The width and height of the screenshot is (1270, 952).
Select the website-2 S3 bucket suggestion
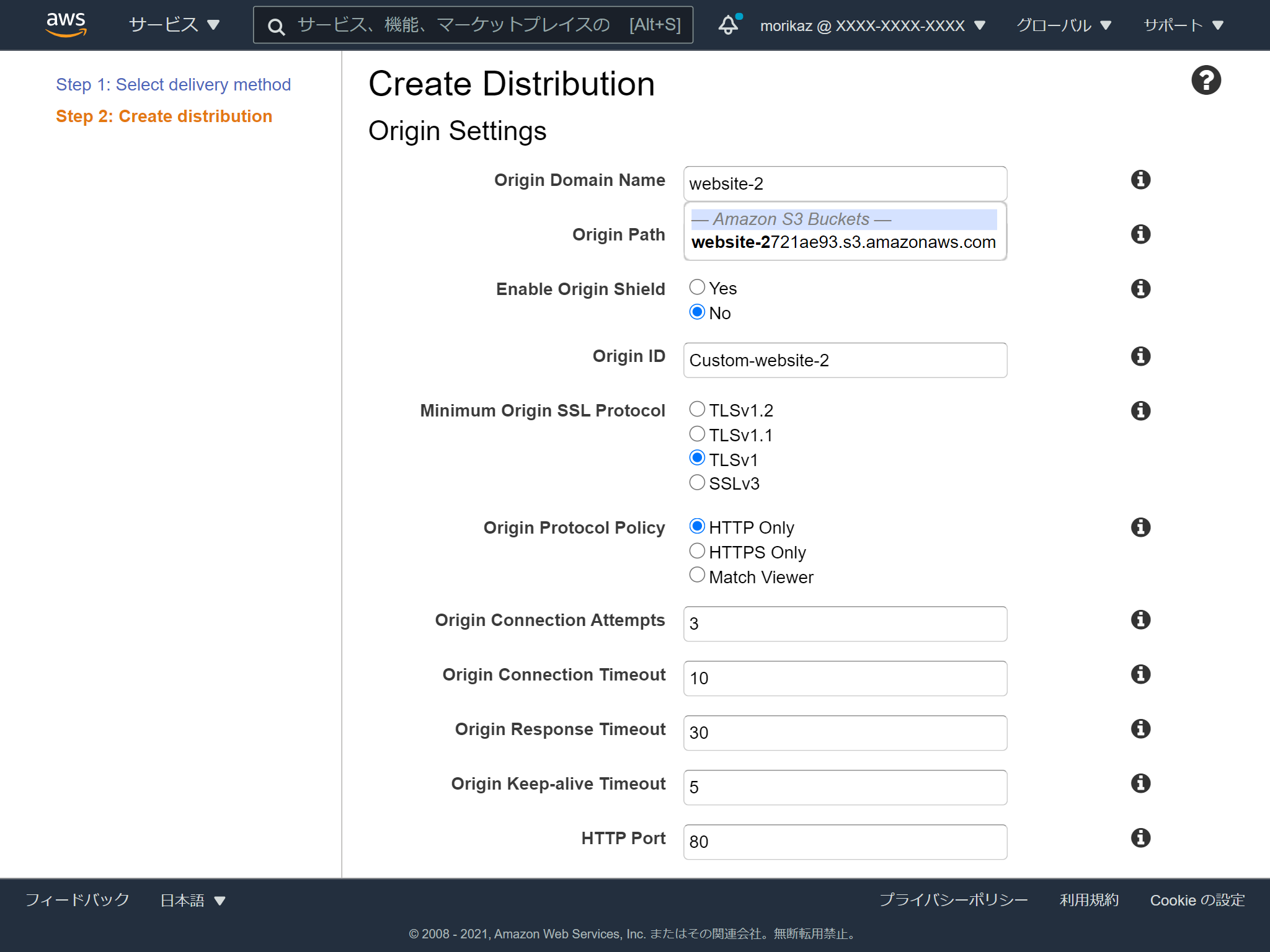click(843, 242)
